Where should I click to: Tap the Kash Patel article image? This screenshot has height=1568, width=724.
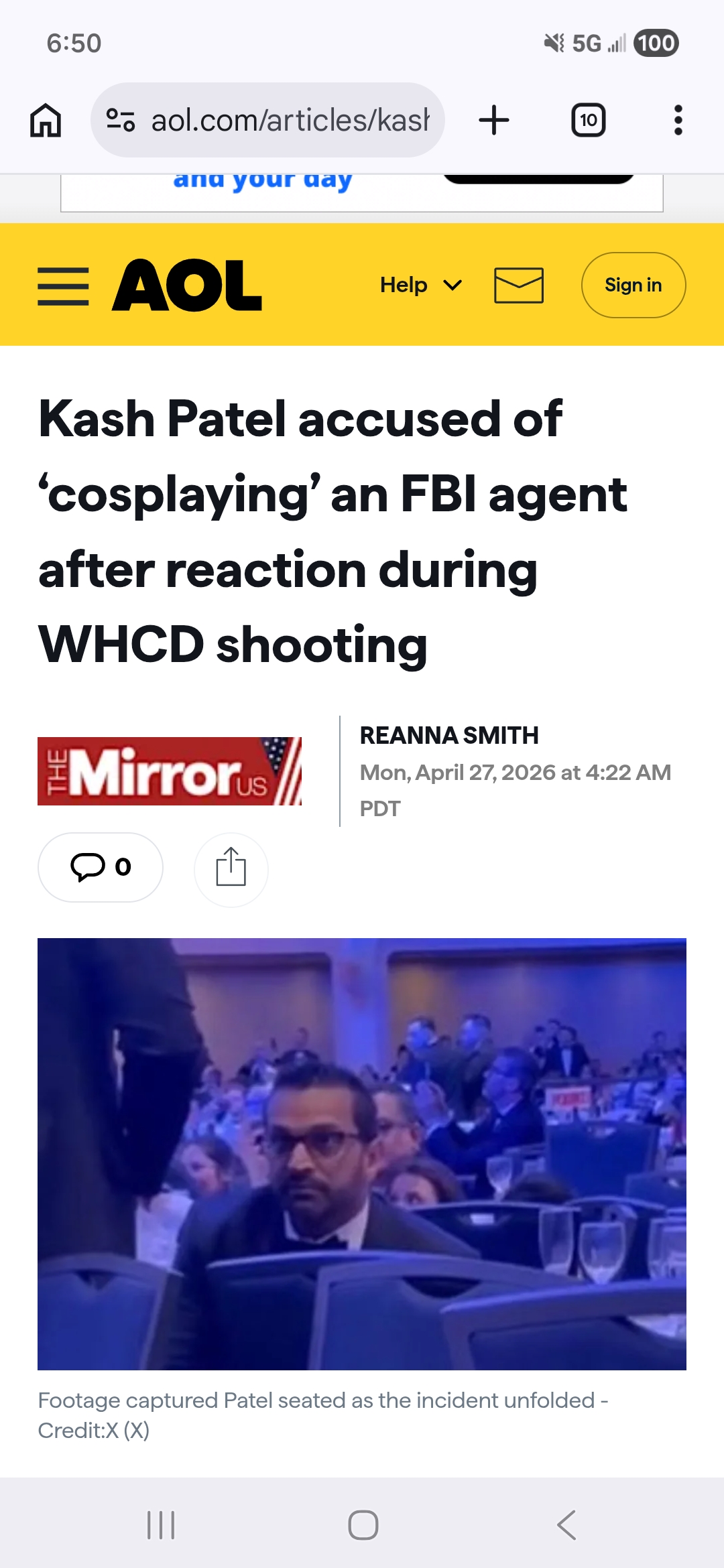(362, 1154)
